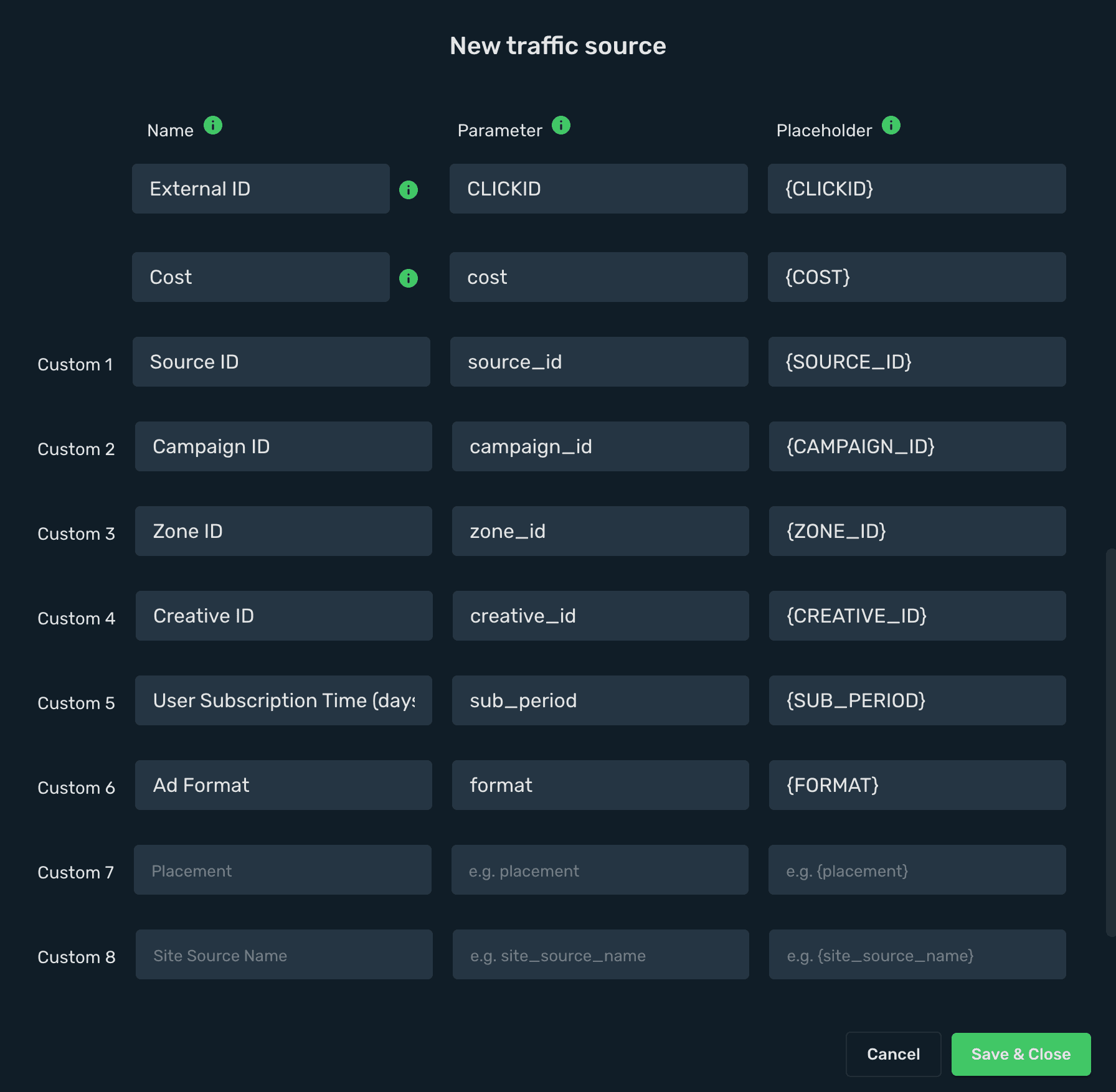This screenshot has height=1092, width=1116.
Task: Click the vertical scrollbar on the right edge
Action: [1110, 742]
